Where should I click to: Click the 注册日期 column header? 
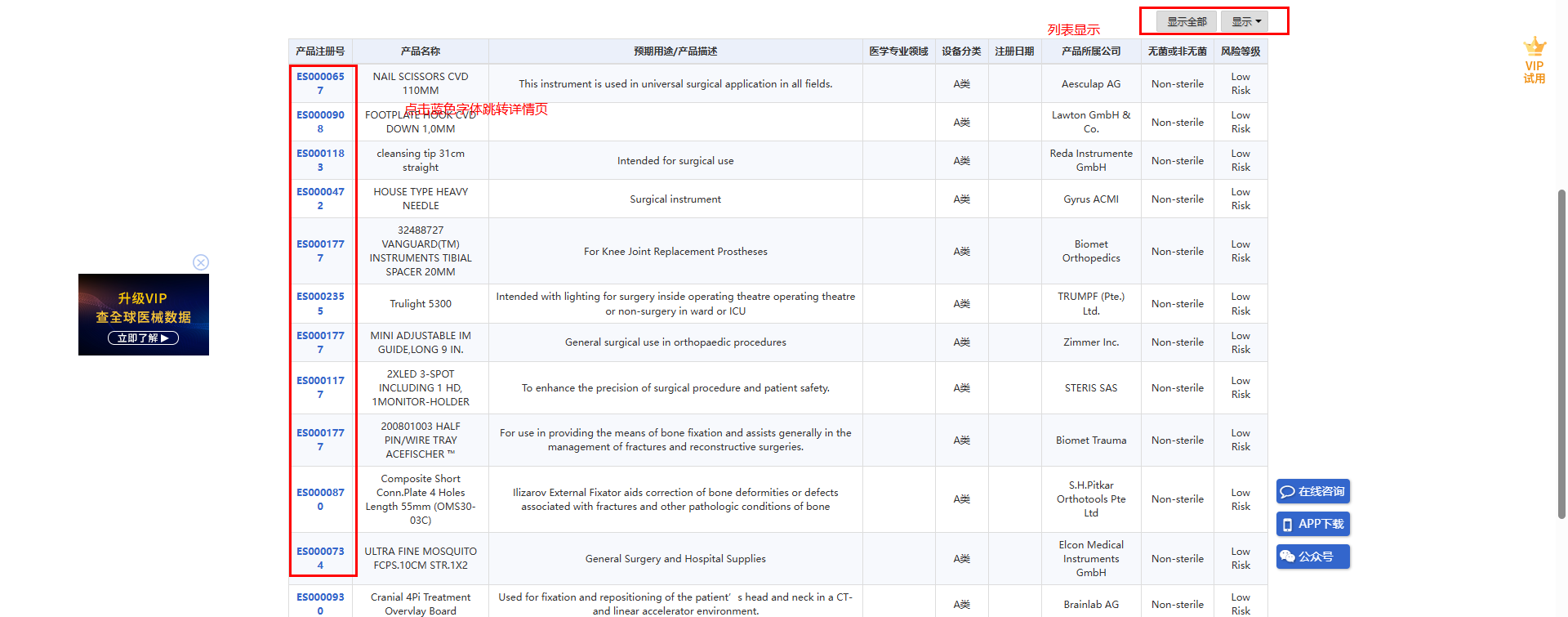[1014, 51]
